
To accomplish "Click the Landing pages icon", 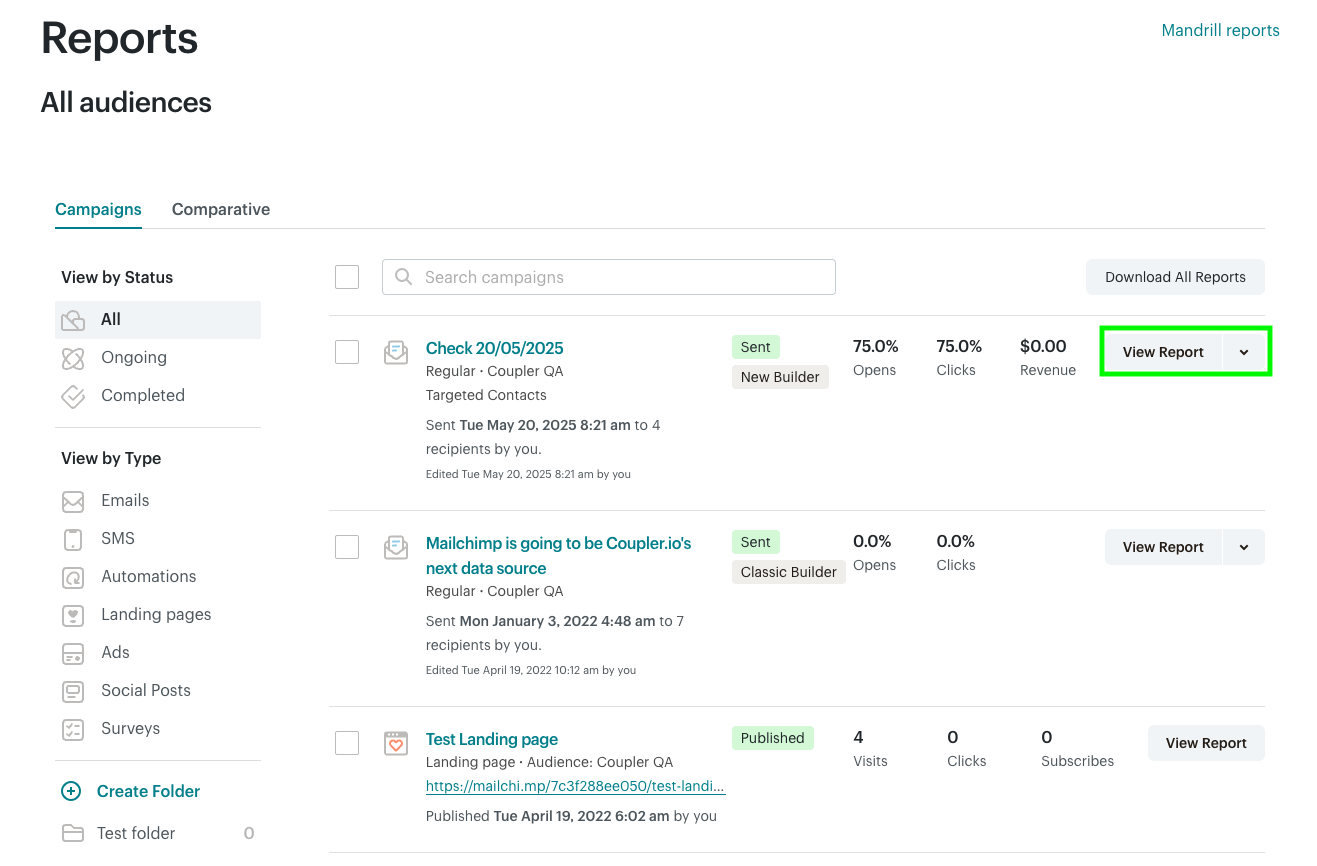I will tap(72, 614).
